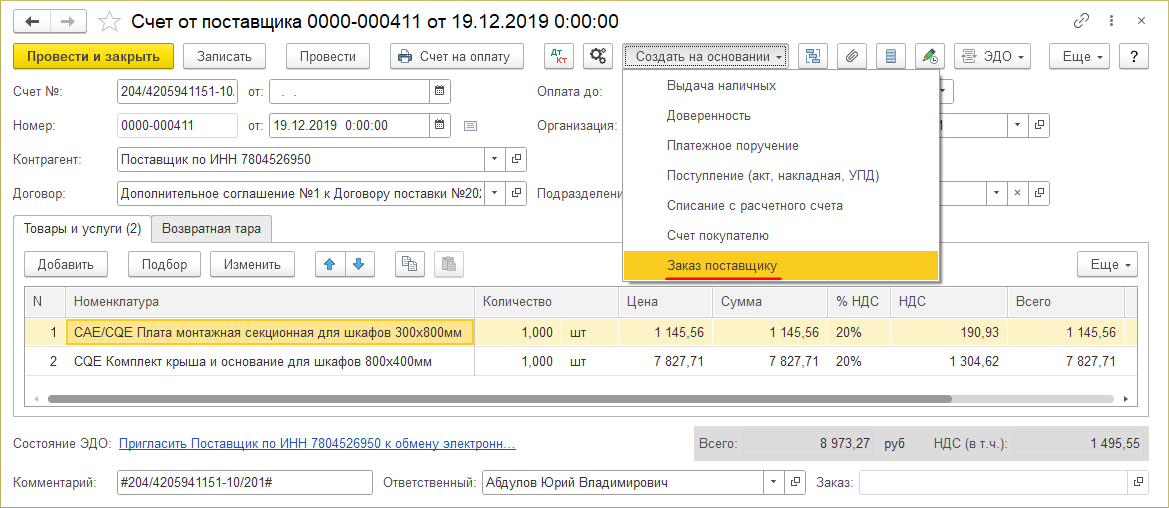
Task: Add document to favorites star
Action: click(110, 21)
